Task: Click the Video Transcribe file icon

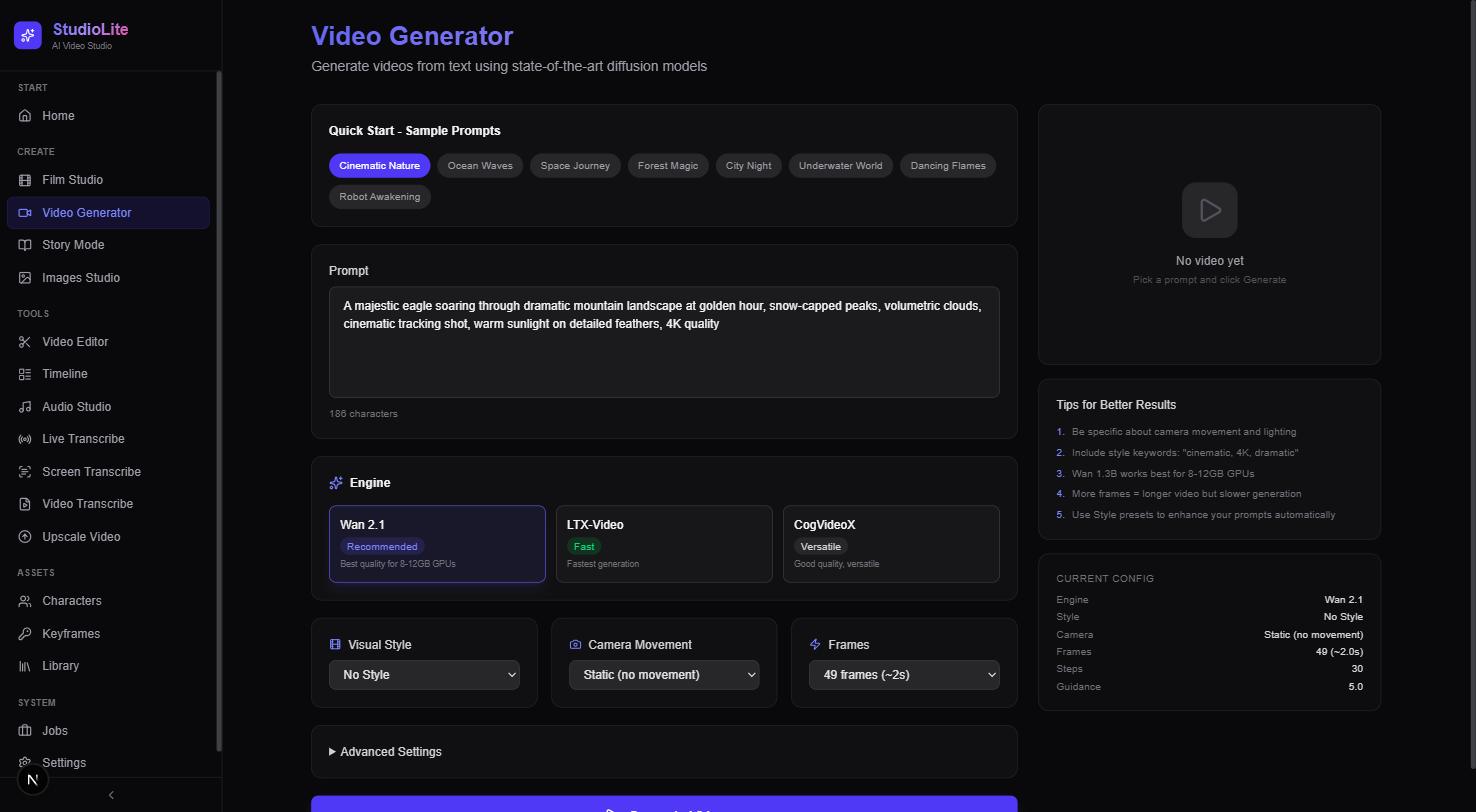Action: click(25, 504)
